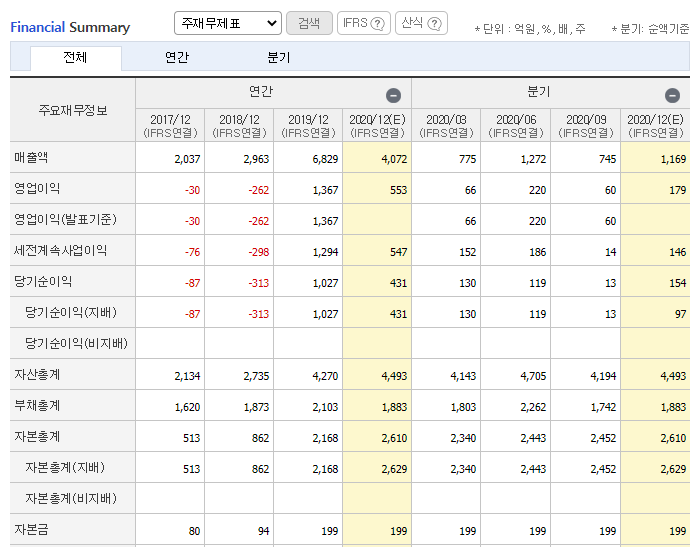Click the 2019/12 annual column header
The height and width of the screenshot is (547, 696).
click(x=308, y=126)
